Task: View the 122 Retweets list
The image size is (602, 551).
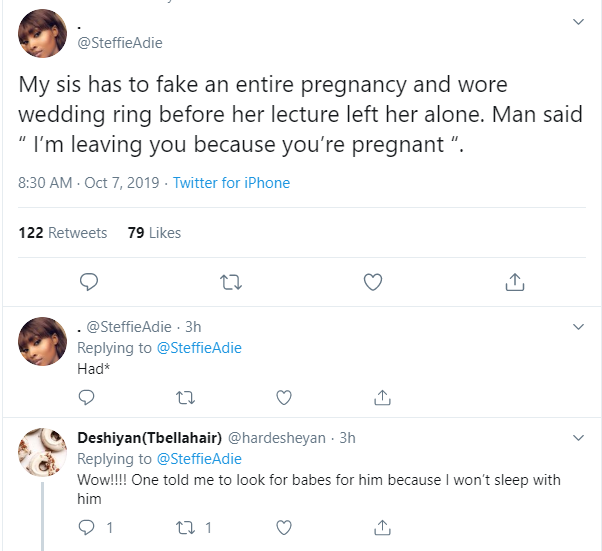Action: (x=63, y=233)
